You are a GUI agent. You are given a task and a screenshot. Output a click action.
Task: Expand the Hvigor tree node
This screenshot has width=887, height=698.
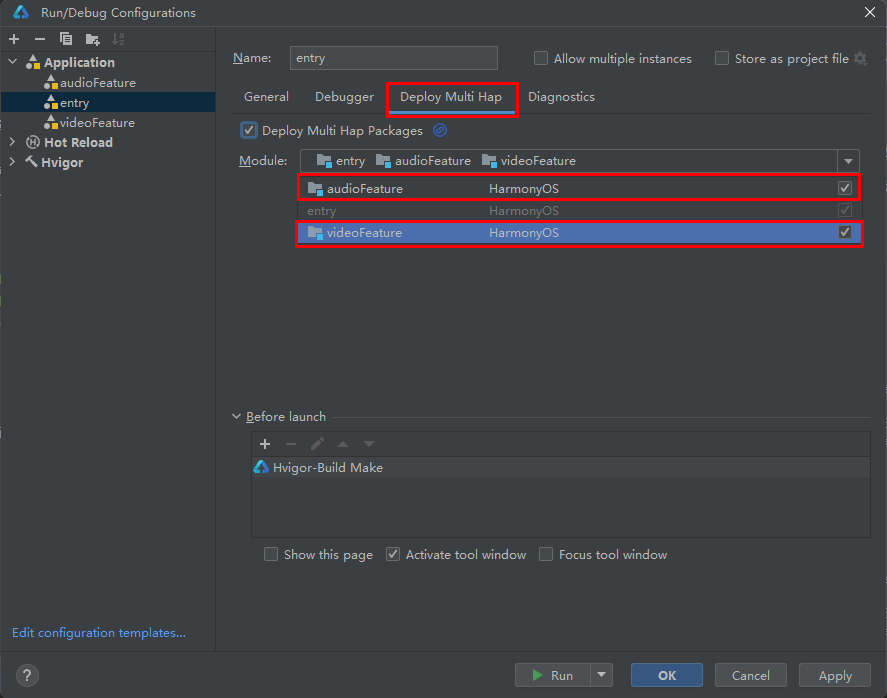click(10, 162)
